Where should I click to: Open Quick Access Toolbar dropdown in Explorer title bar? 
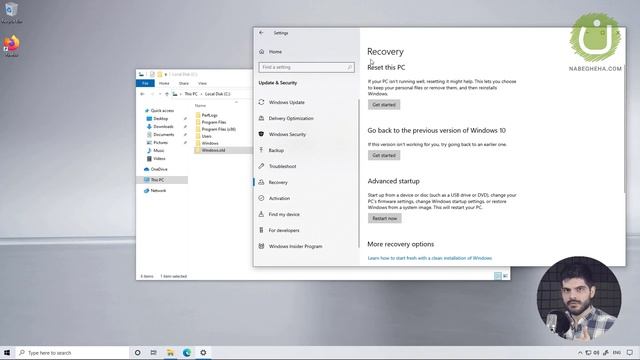(x=166, y=74)
